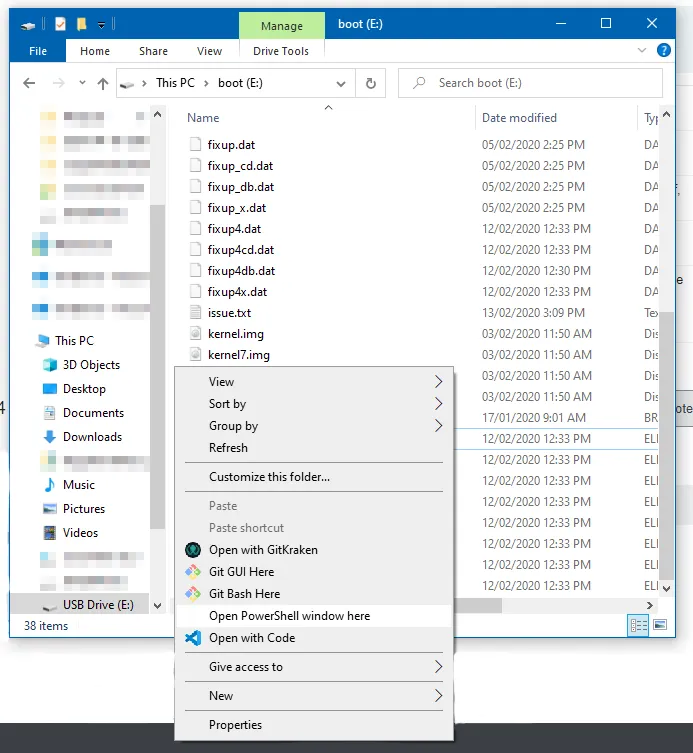
Task: Go back with the back arrow
Action: pos(29,83)
